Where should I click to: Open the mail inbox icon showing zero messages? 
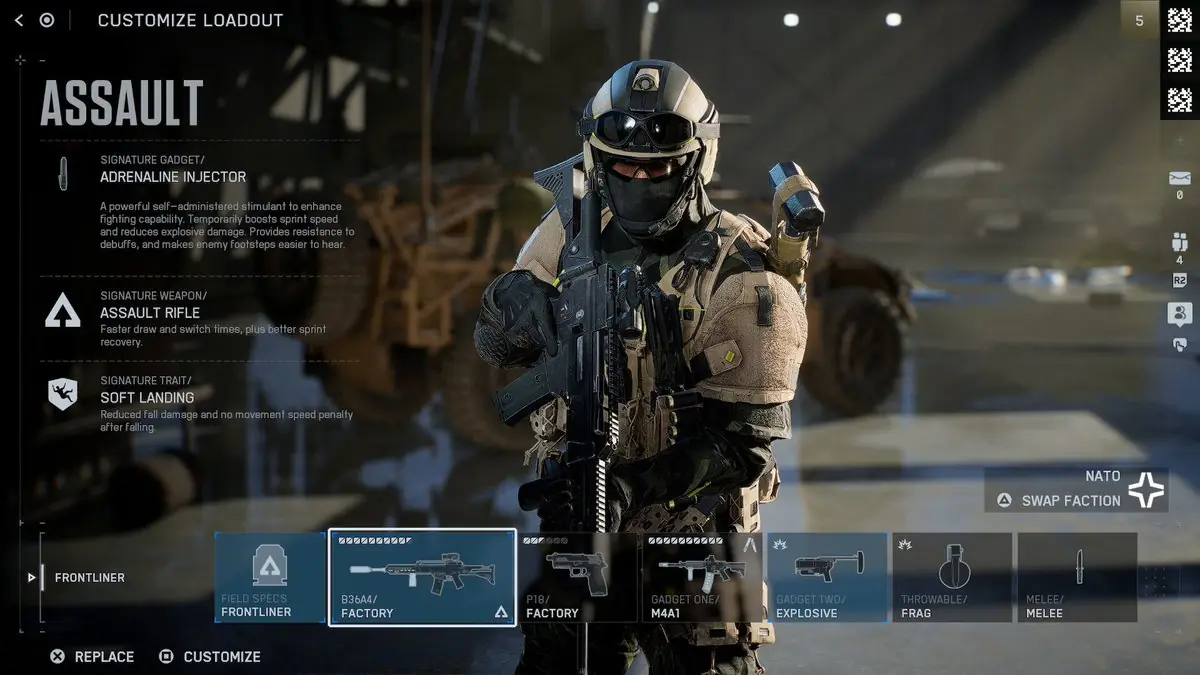tap(1178, 180)
